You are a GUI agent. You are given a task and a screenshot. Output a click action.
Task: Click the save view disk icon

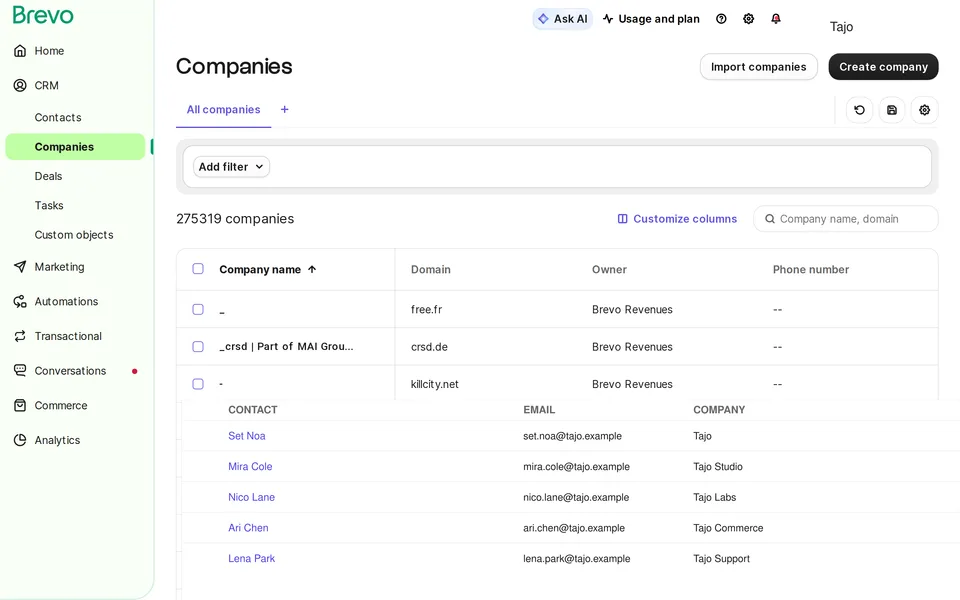point(892,110)
